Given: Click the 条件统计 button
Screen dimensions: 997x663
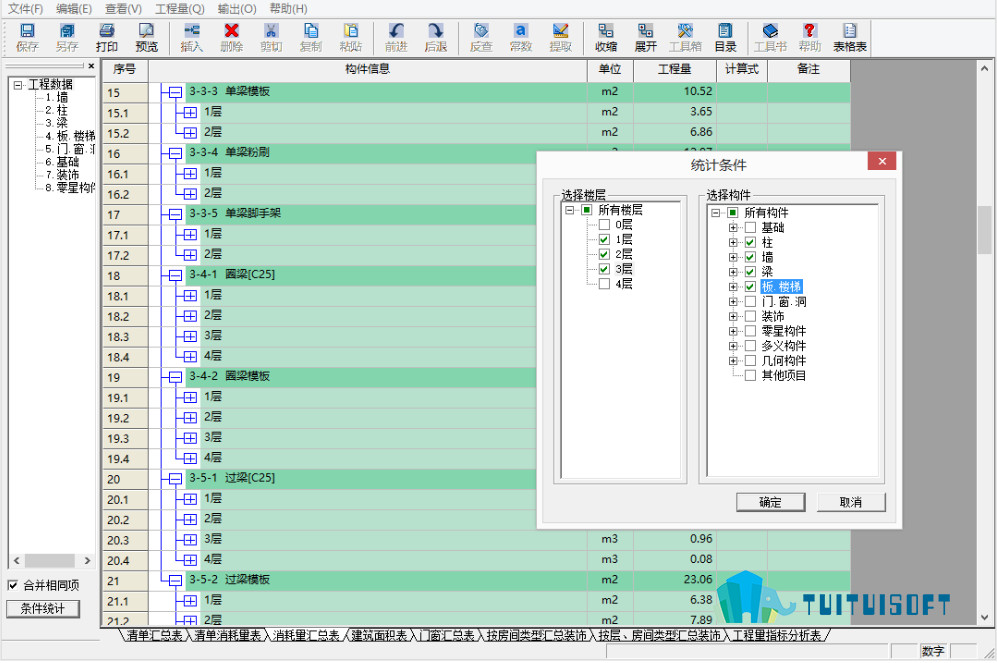Looking at the screenshot, I should [x=43, y=608].
